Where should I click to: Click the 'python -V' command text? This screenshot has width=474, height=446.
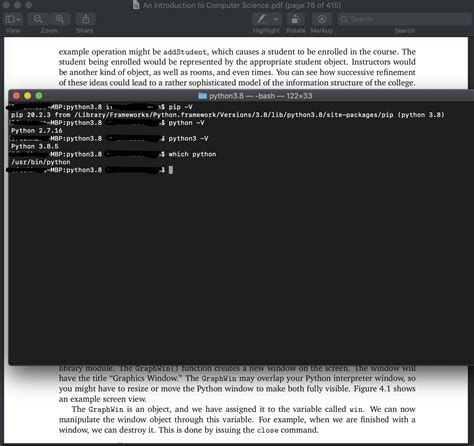186,123
